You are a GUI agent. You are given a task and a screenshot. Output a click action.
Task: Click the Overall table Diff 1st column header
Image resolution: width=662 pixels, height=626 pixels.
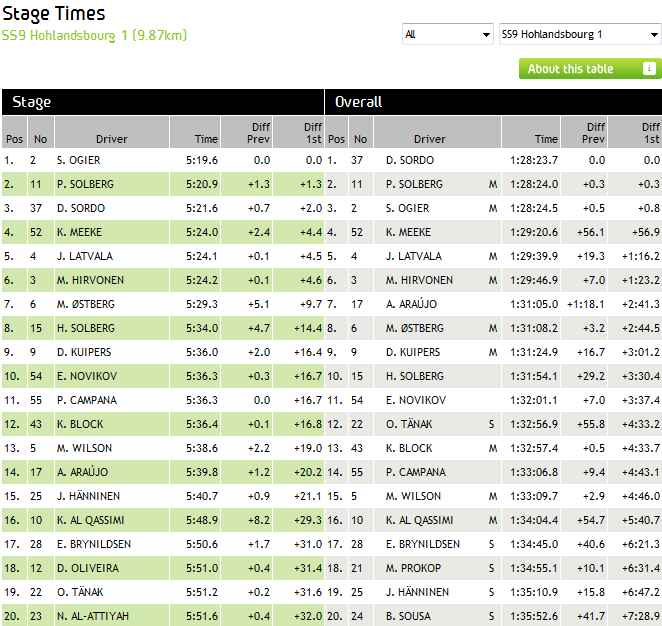pos(650,133)
